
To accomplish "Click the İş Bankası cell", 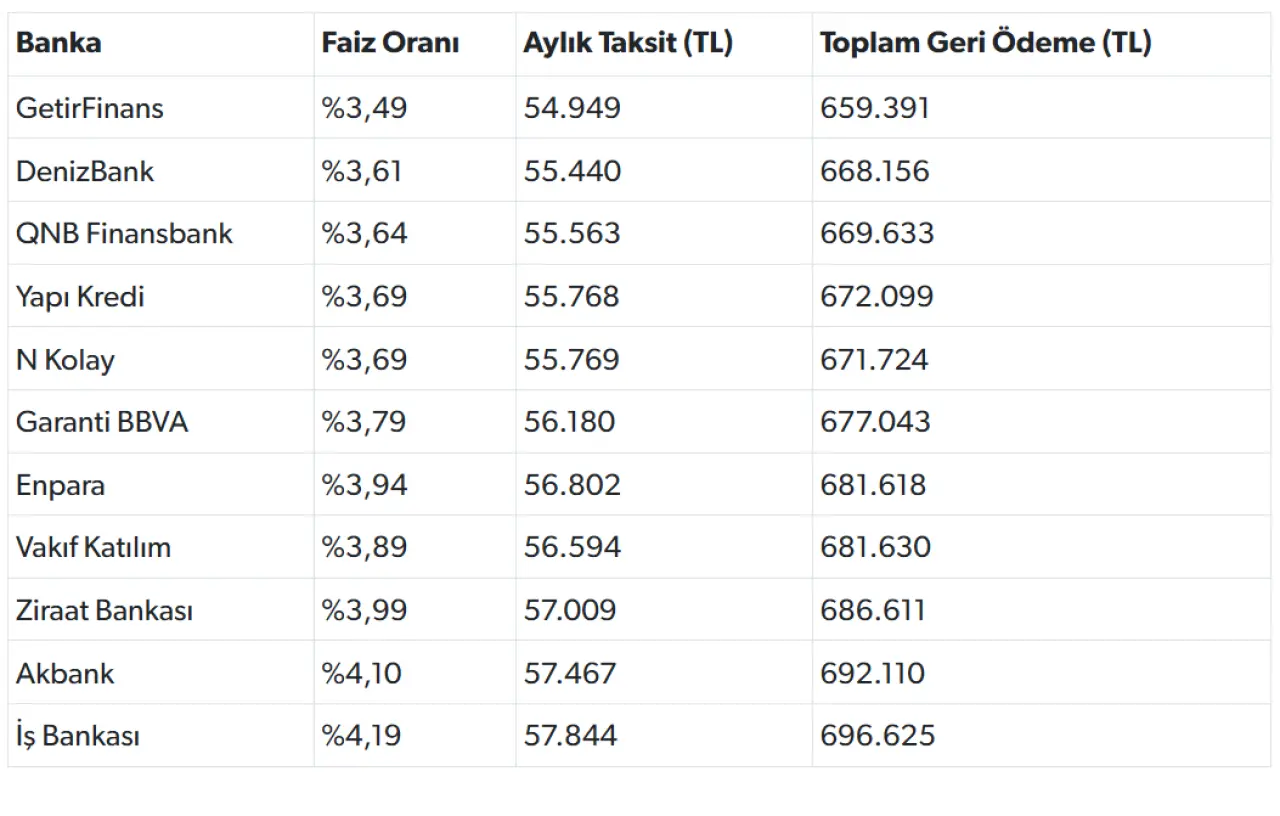I will pos(78,736).
